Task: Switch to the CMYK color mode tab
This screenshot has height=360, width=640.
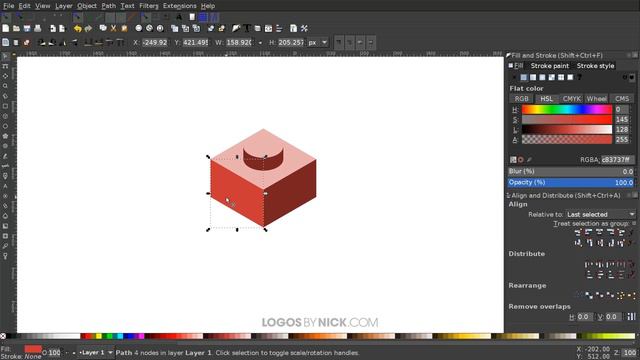Action: [571, 99]
